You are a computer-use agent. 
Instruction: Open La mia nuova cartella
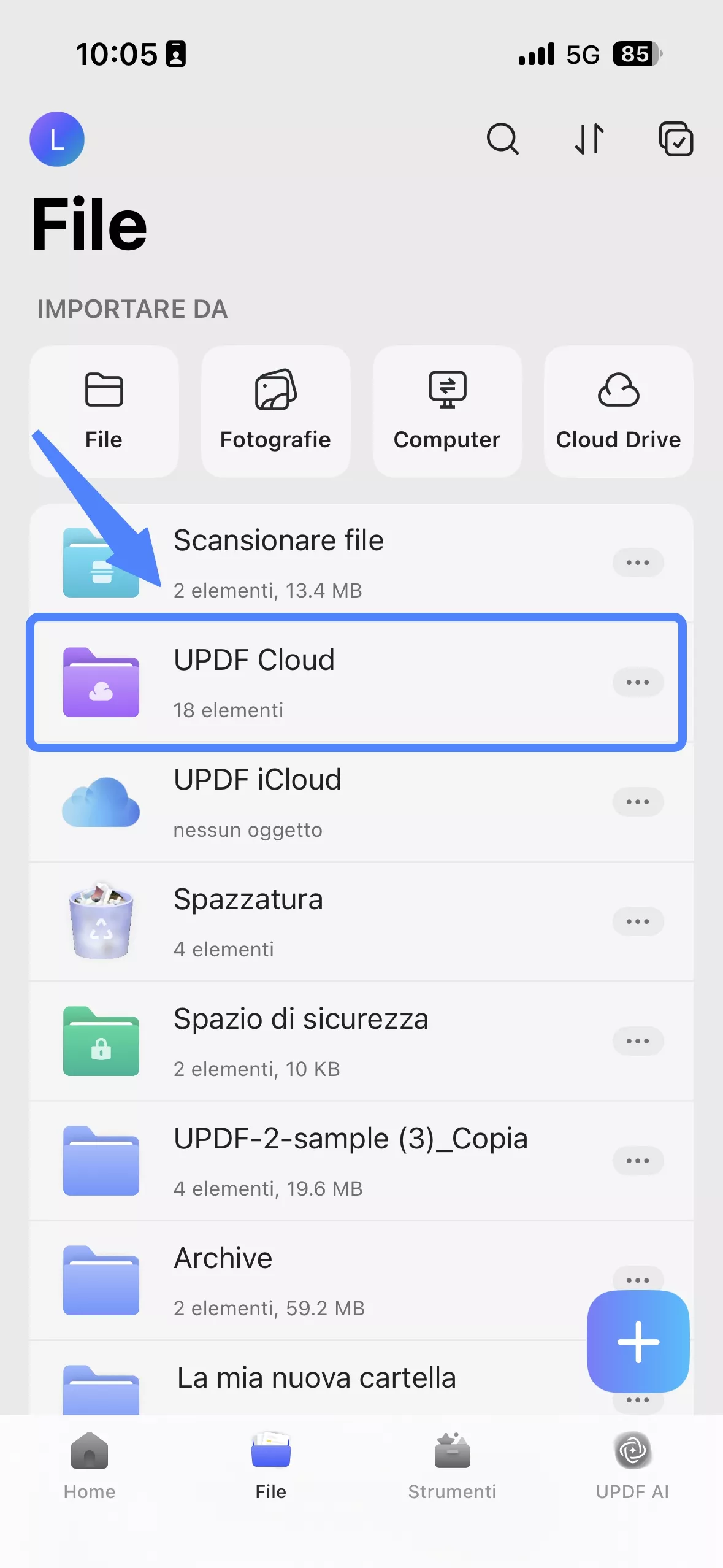pos(317,1377)
